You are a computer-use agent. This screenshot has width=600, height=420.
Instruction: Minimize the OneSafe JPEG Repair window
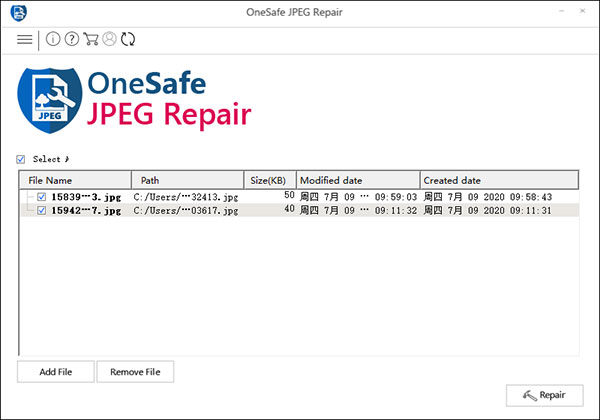[562, 11]
